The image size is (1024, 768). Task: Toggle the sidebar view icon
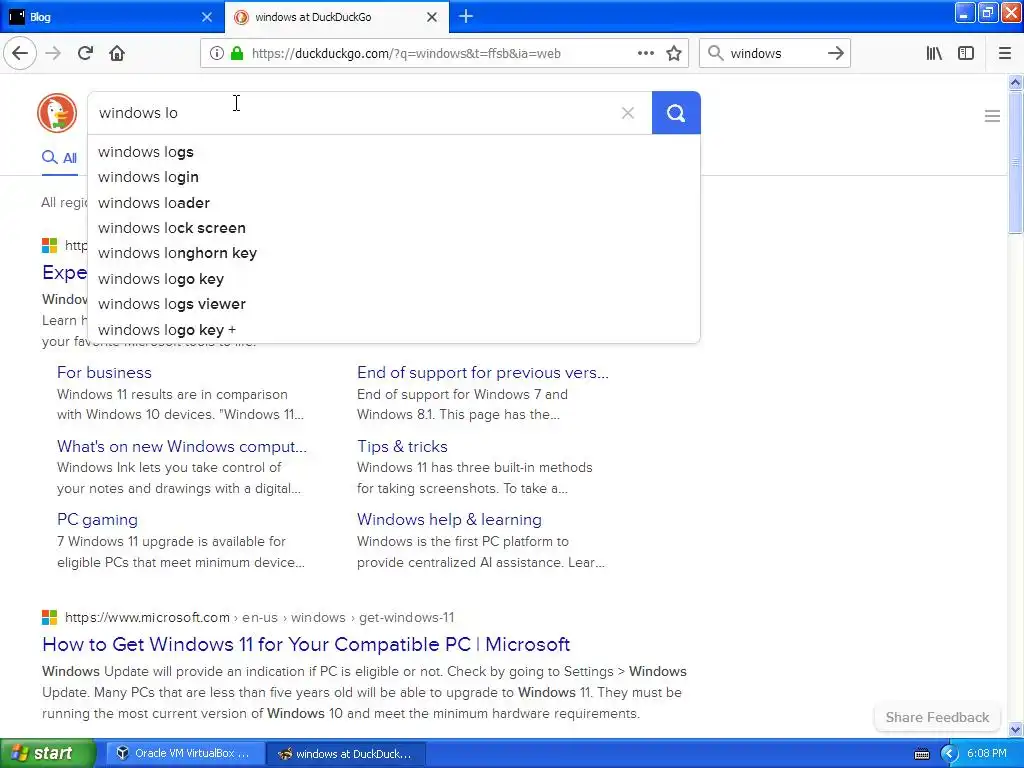pyautogui.click(x=966, y=54)
